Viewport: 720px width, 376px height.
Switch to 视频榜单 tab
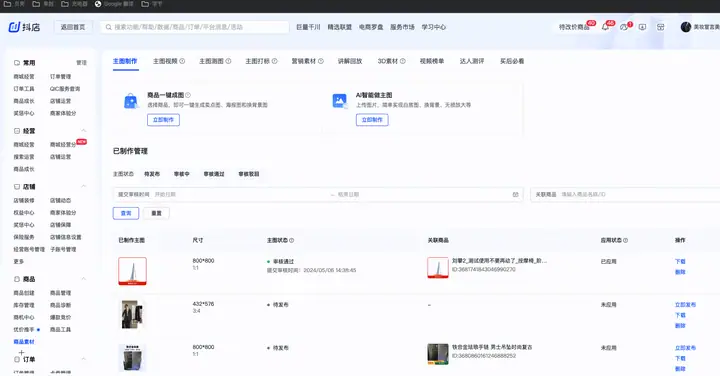click(432, 61)
